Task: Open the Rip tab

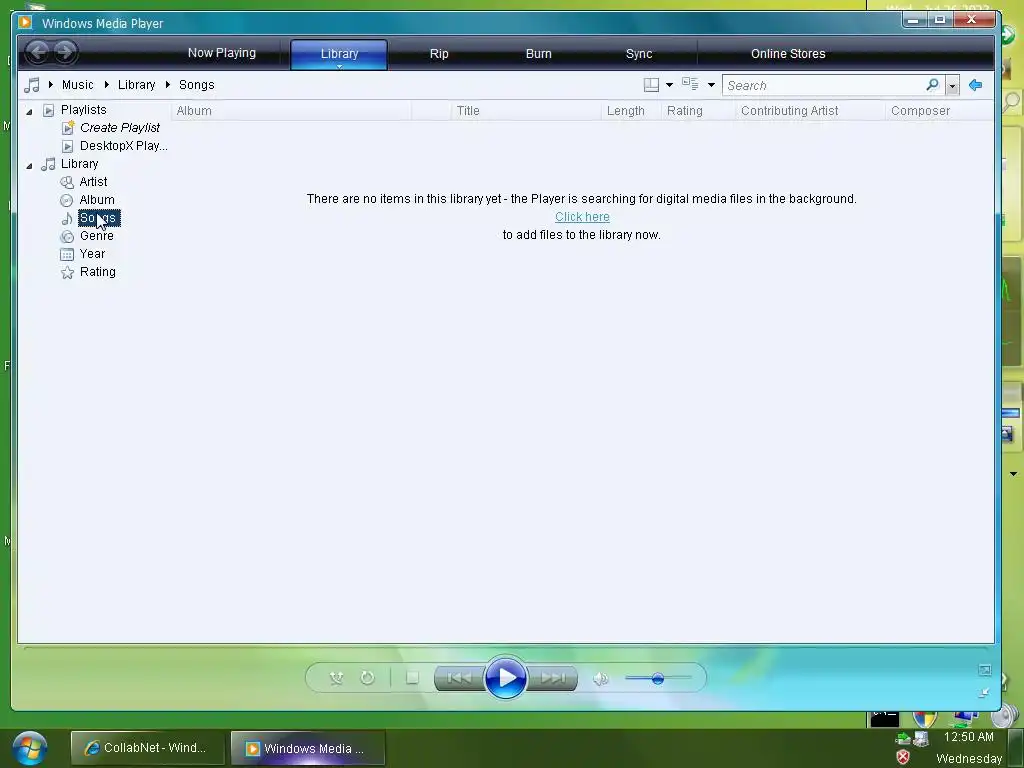Action: (439, 54)
